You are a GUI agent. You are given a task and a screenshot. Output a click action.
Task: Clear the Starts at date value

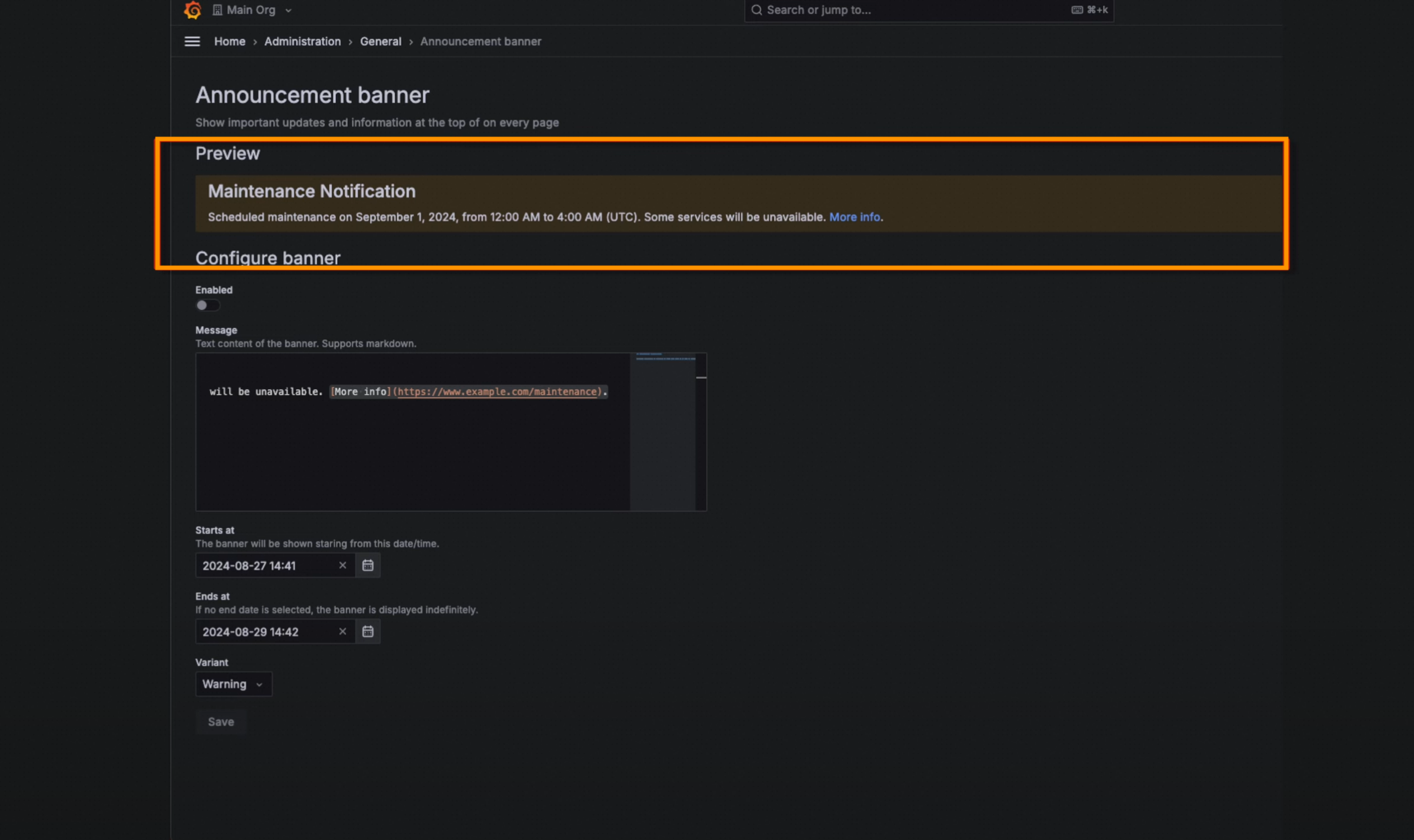pyautogui.click(x=342, y=565)
